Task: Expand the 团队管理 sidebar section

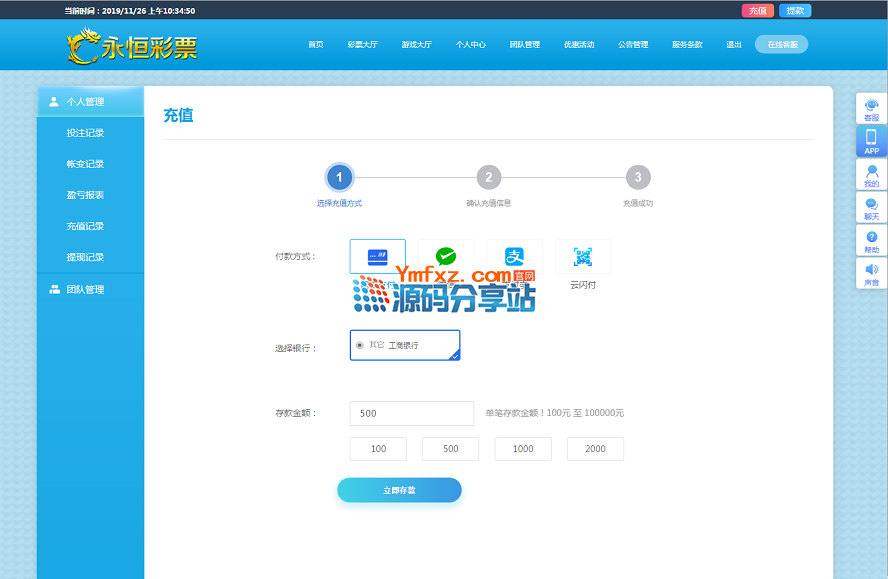Action: [x=90, y=290]
